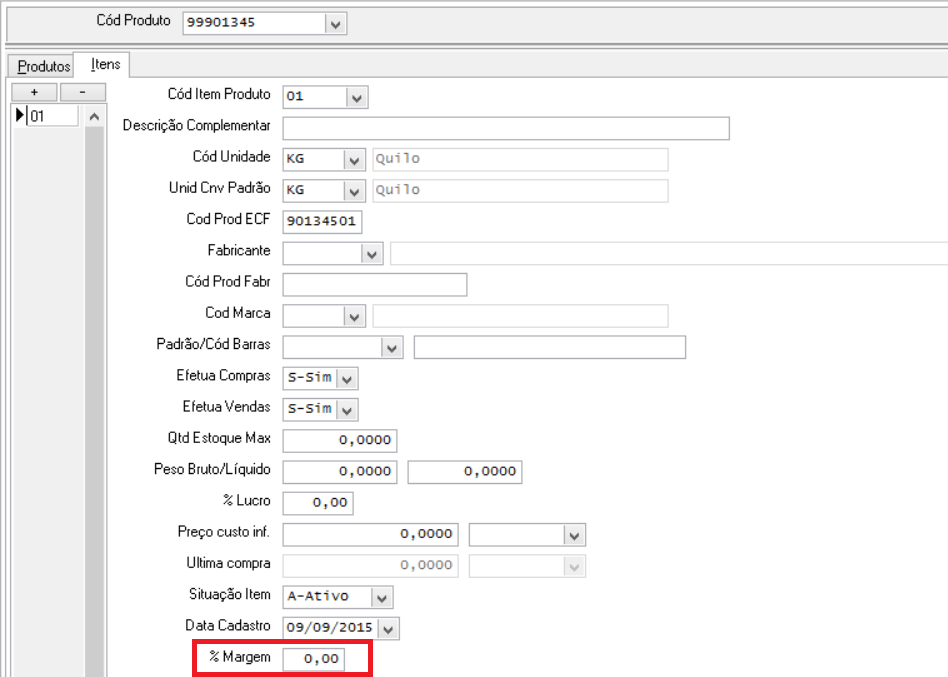Open the Efetua Vendas dropdown
948x677 pixels.
tap(347, 409)
